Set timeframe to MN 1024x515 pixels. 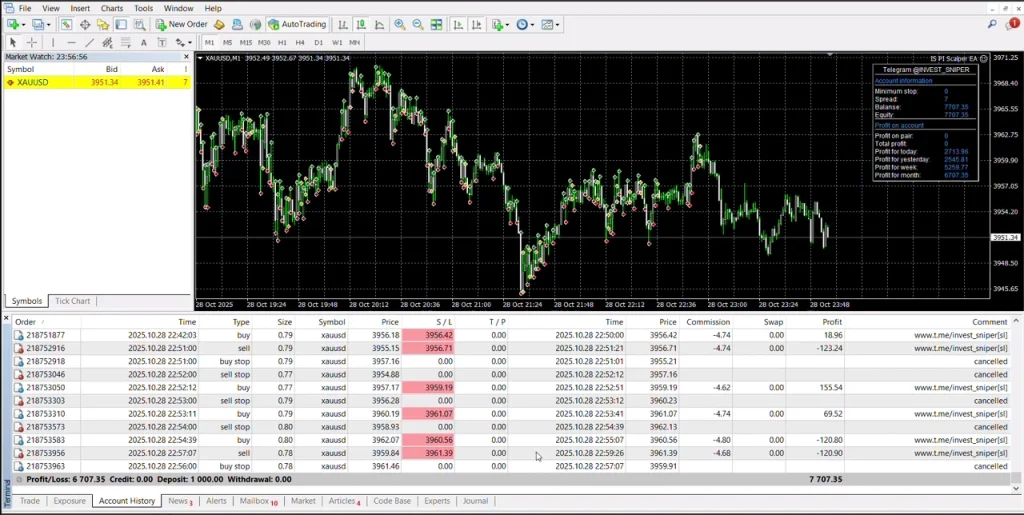[354, 42]
